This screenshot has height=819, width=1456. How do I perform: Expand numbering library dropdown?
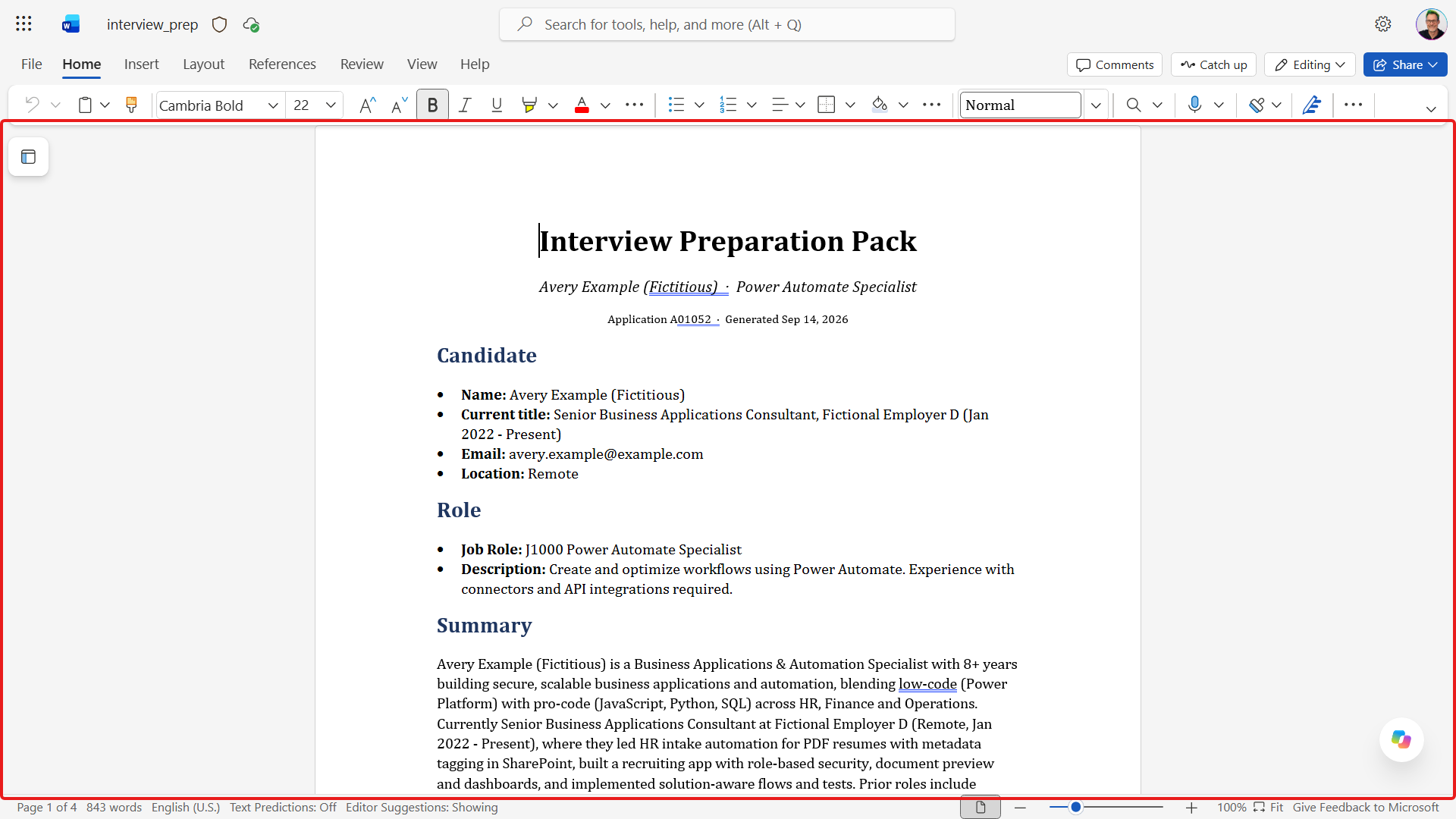tap(752, 105)
